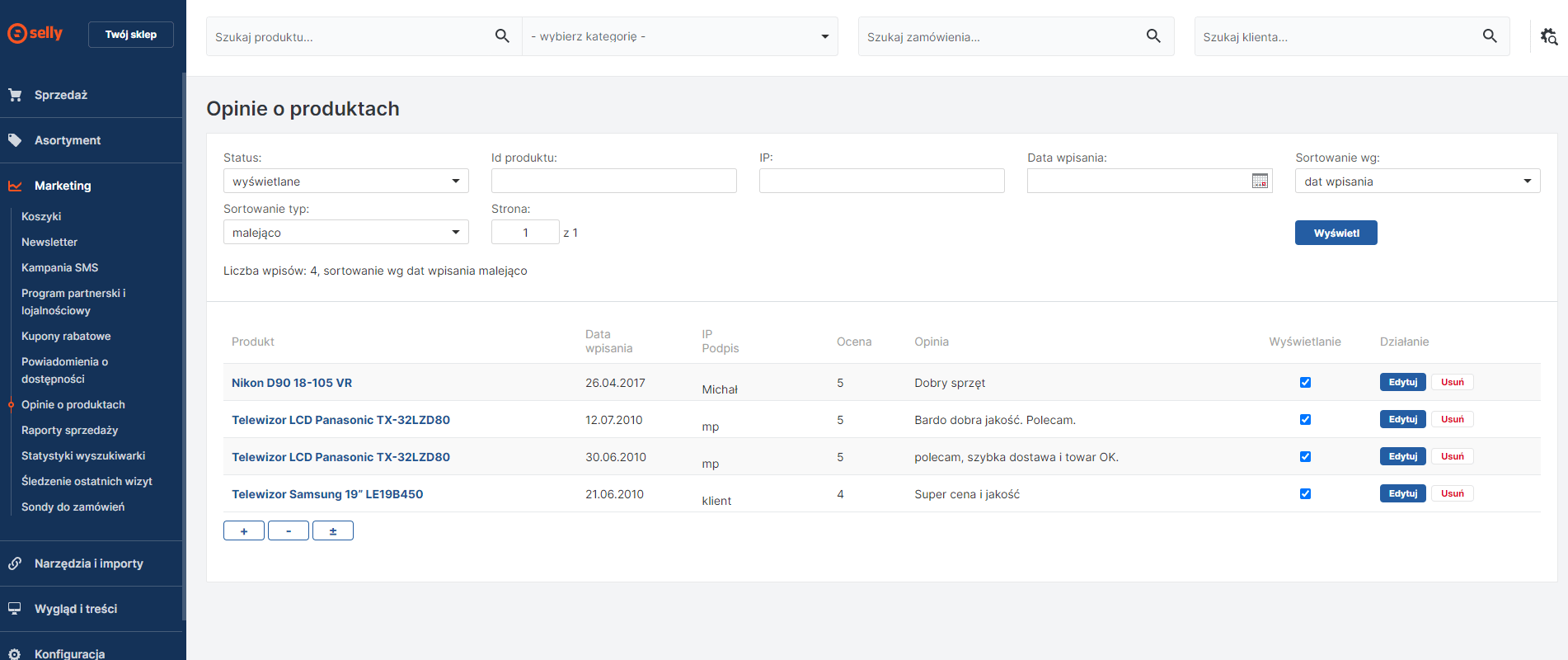Delete the Nikon D90 review with Usuń
Image resolution: width=1568 pixels, height=660 pixels.
pos(1452,382)
